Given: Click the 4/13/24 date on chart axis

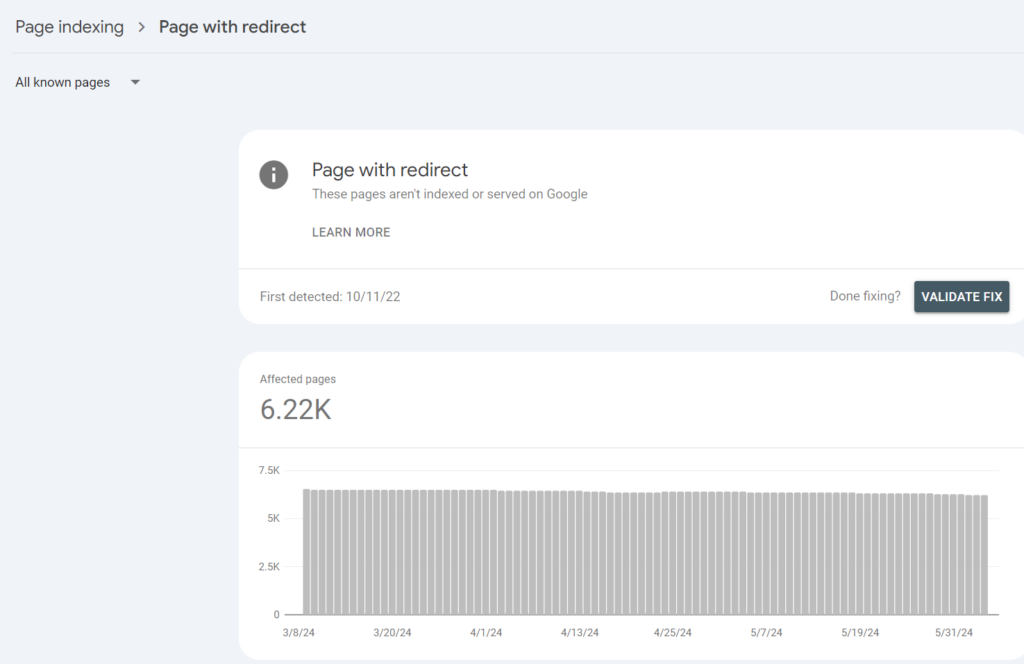Looking at the screenshot, I should click(579, 632).
